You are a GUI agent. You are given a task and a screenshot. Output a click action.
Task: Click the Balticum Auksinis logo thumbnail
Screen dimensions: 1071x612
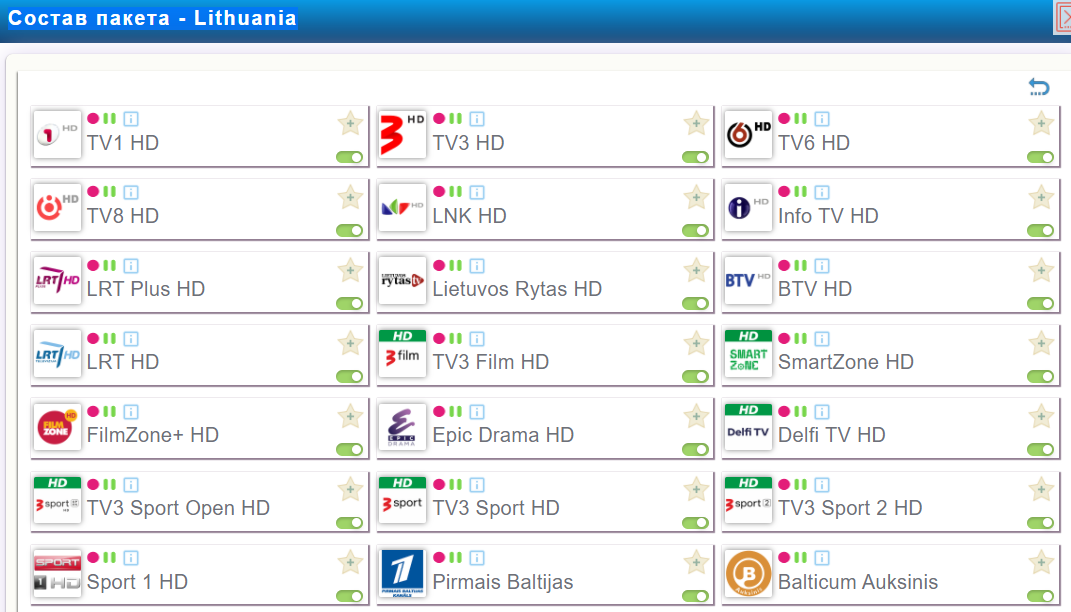click(749, 573)
